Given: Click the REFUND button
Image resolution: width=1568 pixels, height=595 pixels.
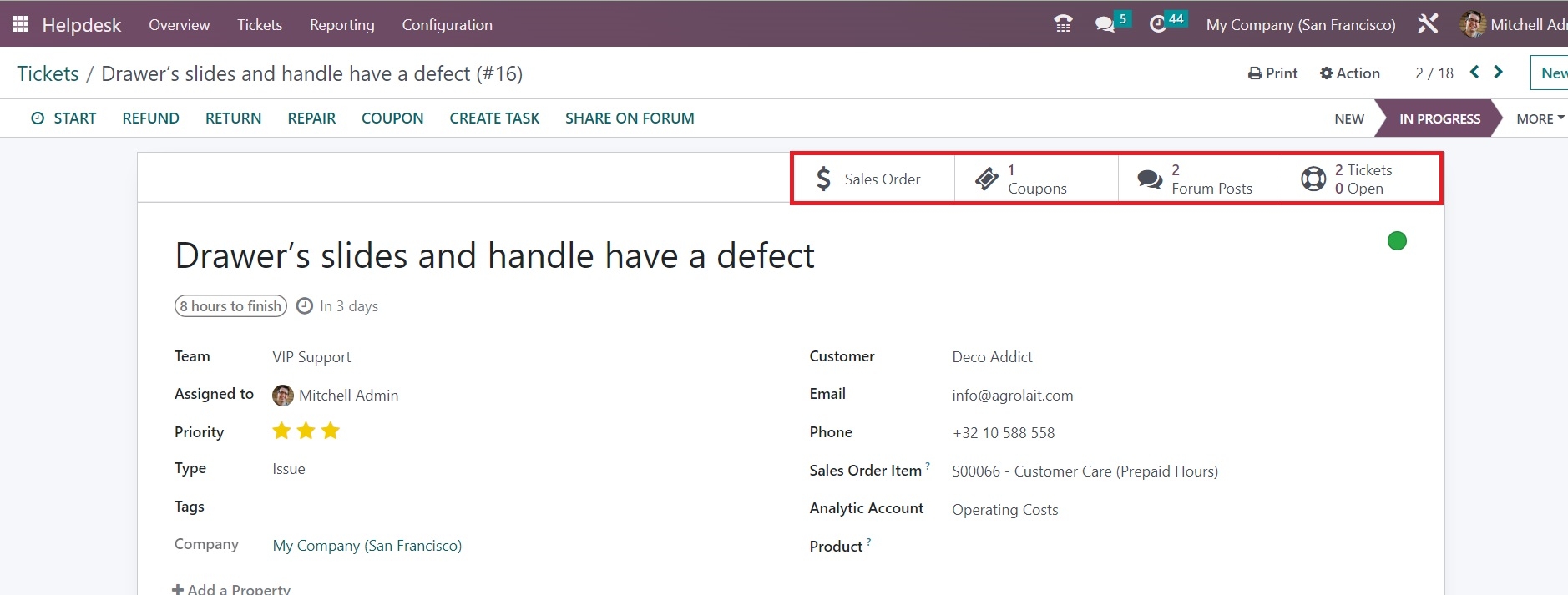Looking at the screenshot, I should pos(150,118).
